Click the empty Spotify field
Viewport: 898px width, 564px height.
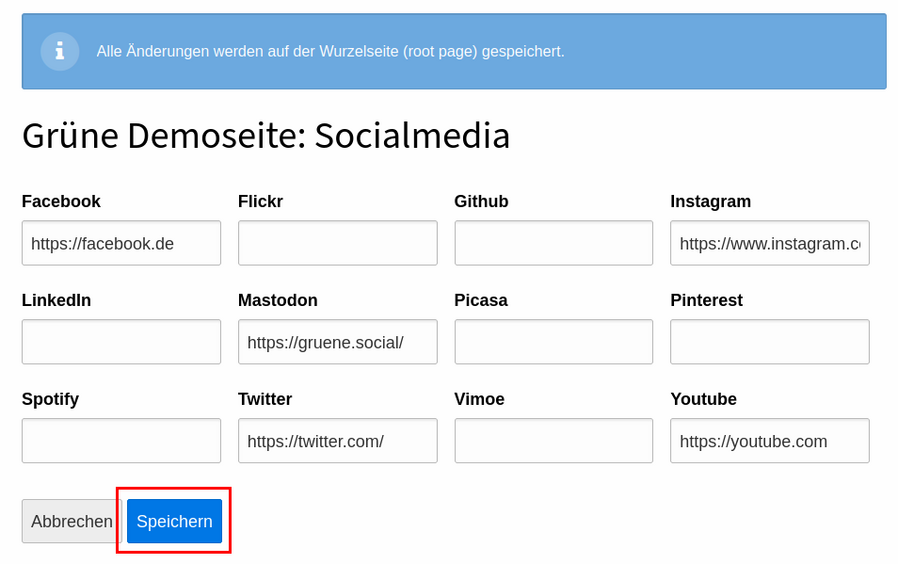point(121,440)
